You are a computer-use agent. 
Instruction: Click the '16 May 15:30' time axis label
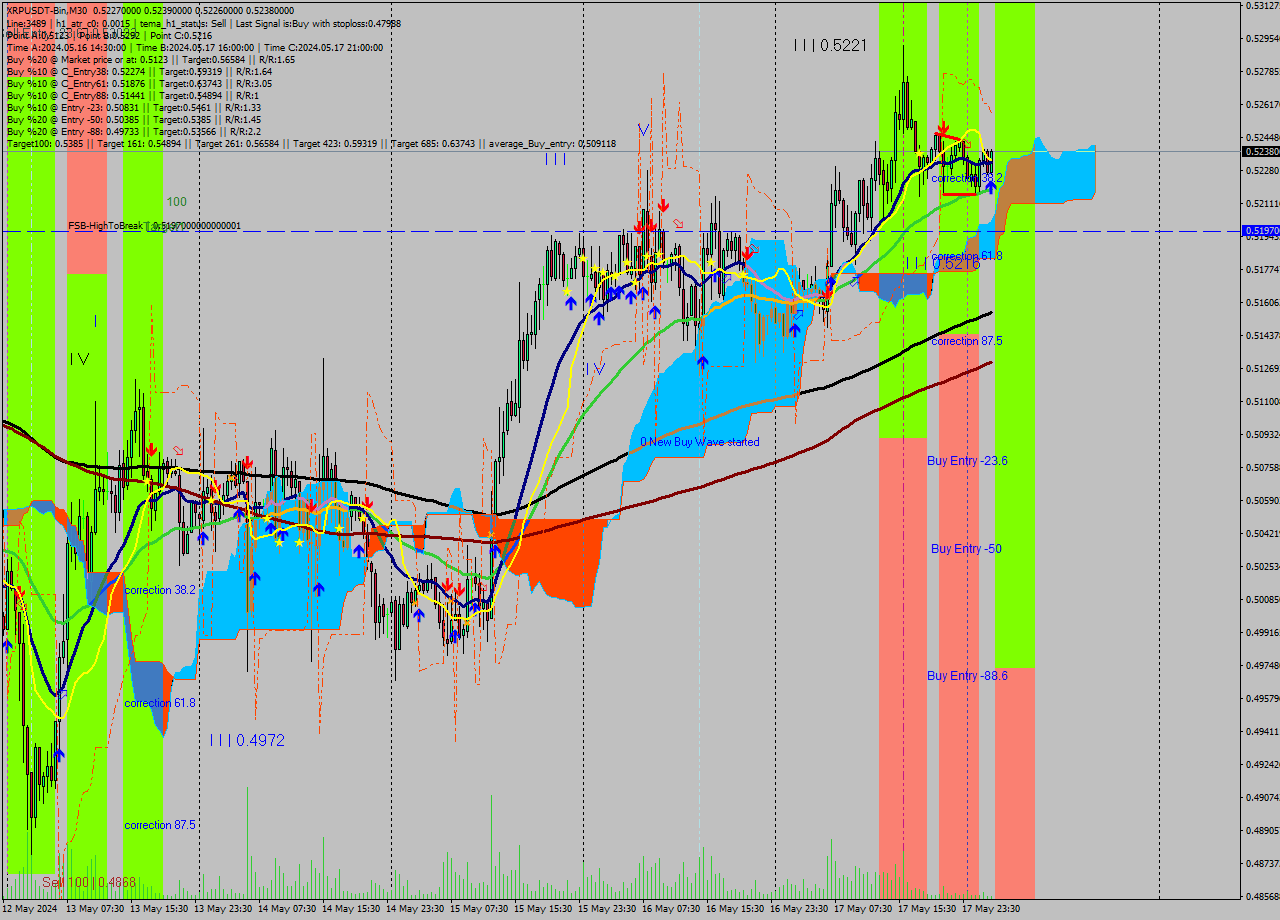(735, 909)
